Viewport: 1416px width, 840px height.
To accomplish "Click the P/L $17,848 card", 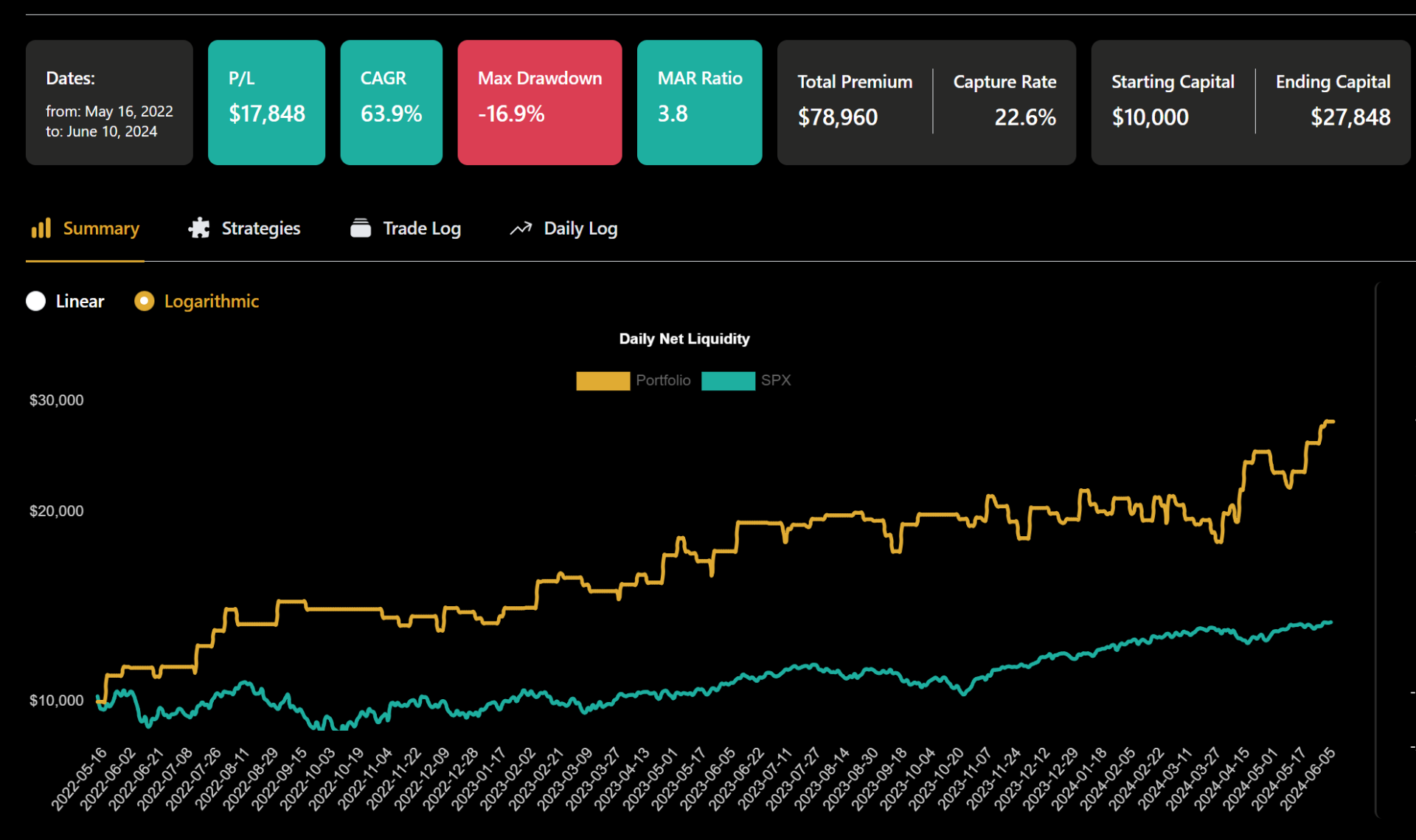I will pos(266,103).
